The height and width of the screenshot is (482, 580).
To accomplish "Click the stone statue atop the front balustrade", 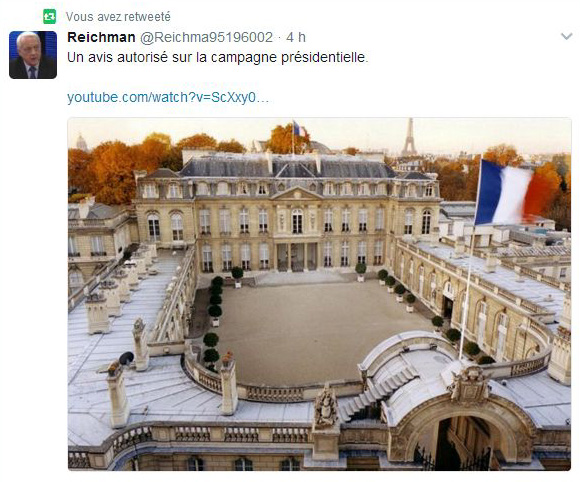I will (326, 406).
